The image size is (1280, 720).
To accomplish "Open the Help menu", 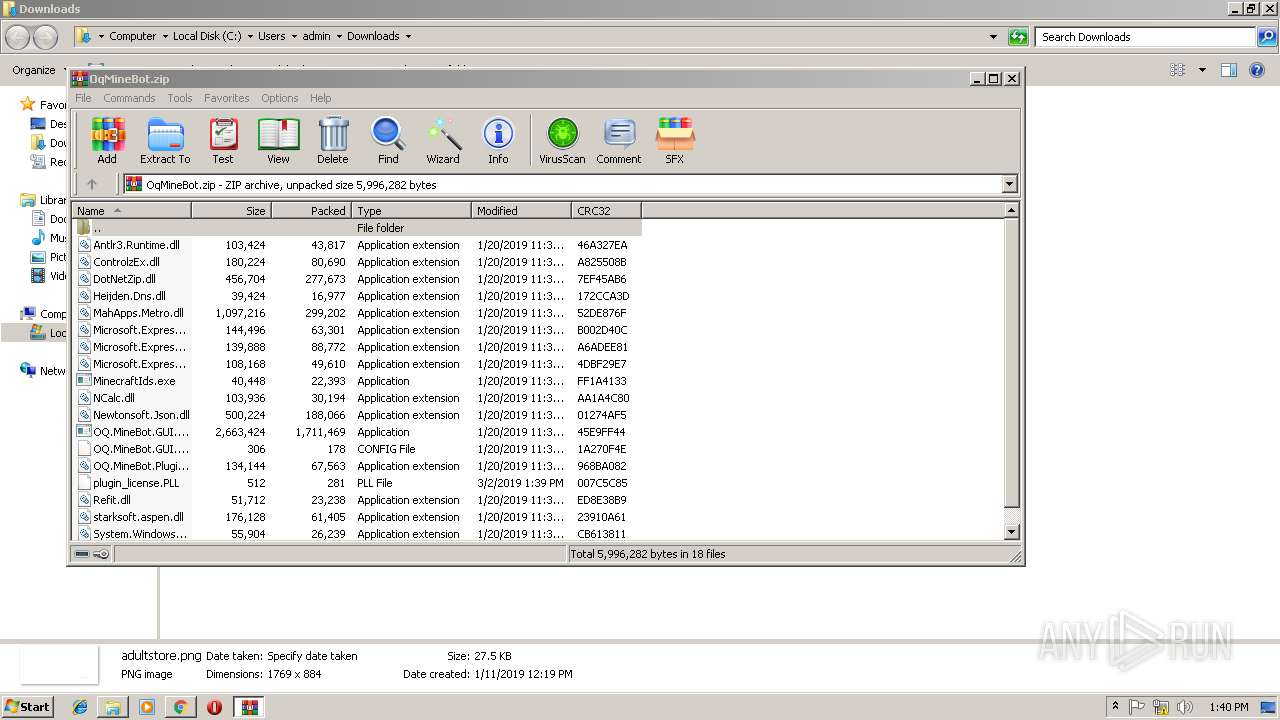I will point(320,98).
